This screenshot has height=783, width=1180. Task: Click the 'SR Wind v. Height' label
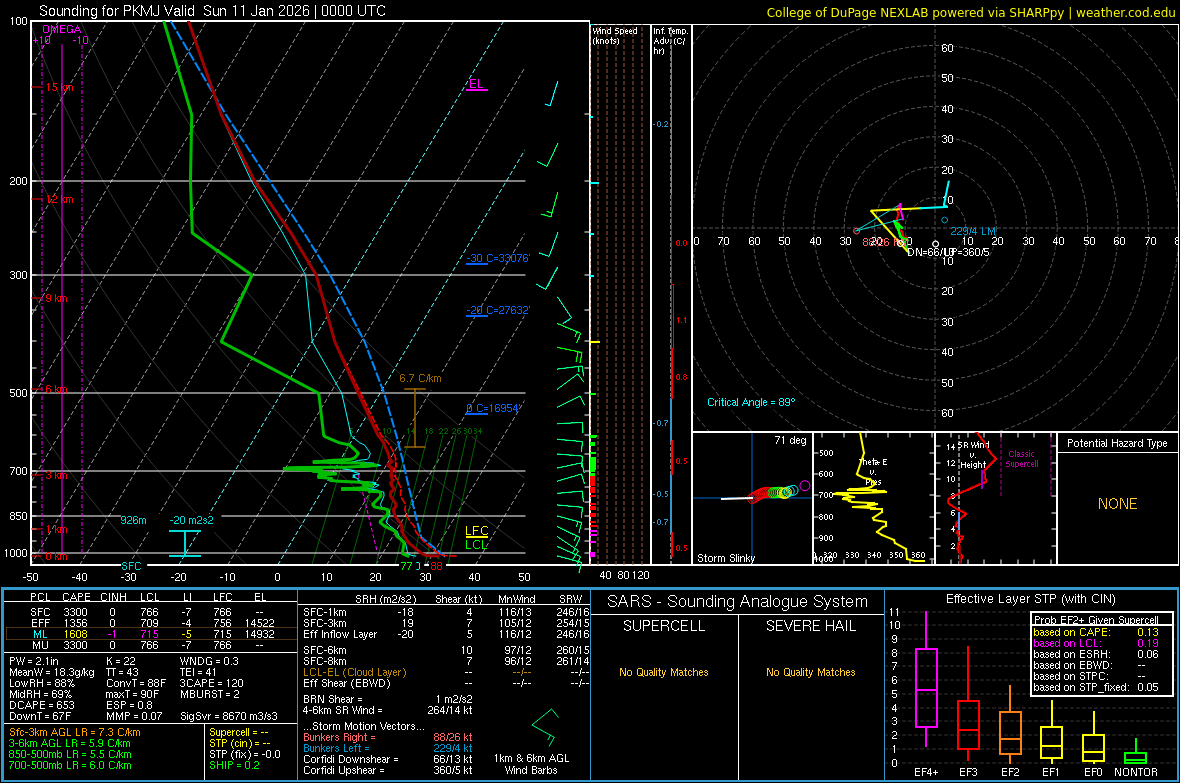[x=973, y=455]
